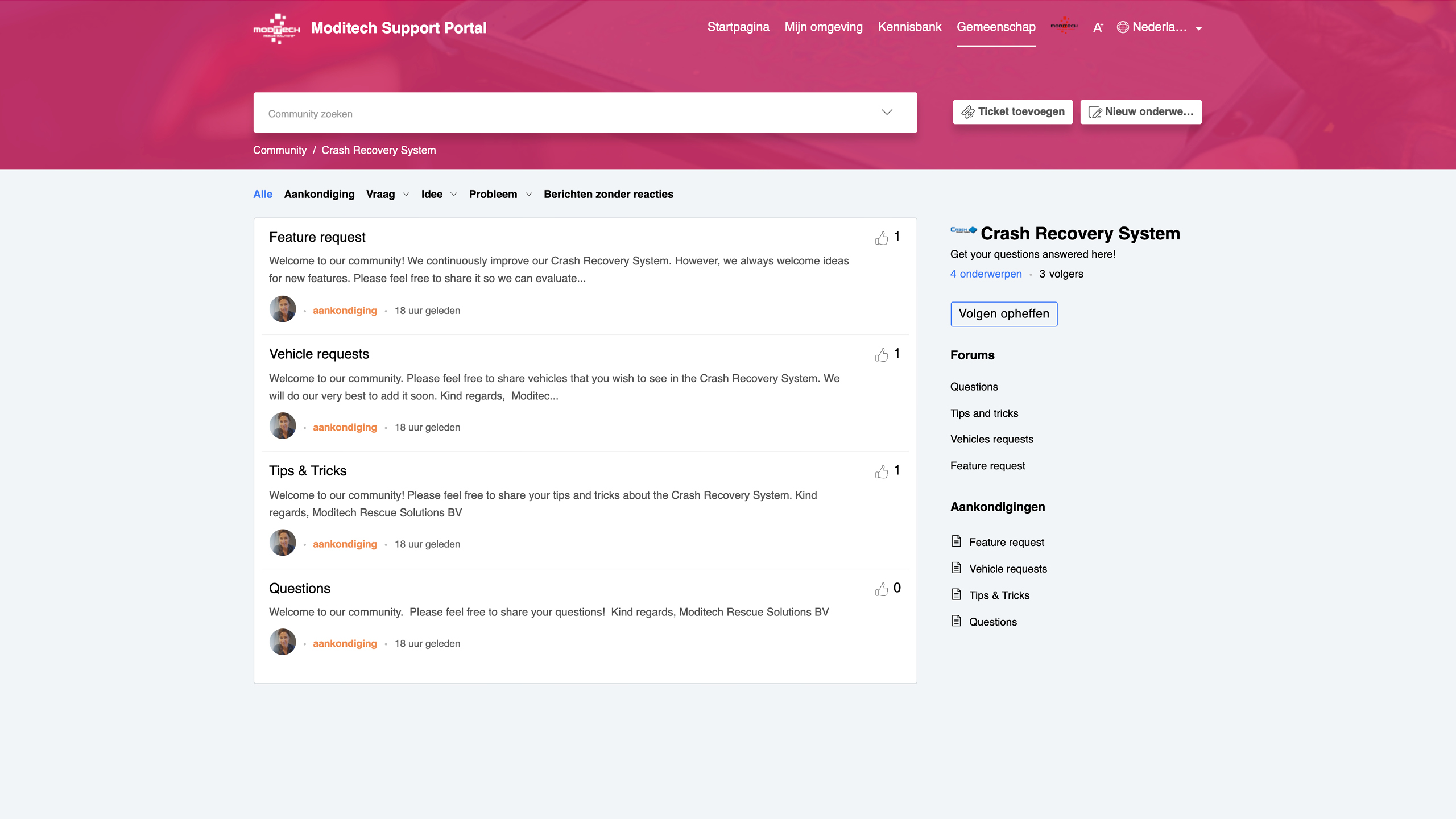Open Feature request announcement document icon
1456x819 pixels.
pyautogui.click(x=957, y=541)
